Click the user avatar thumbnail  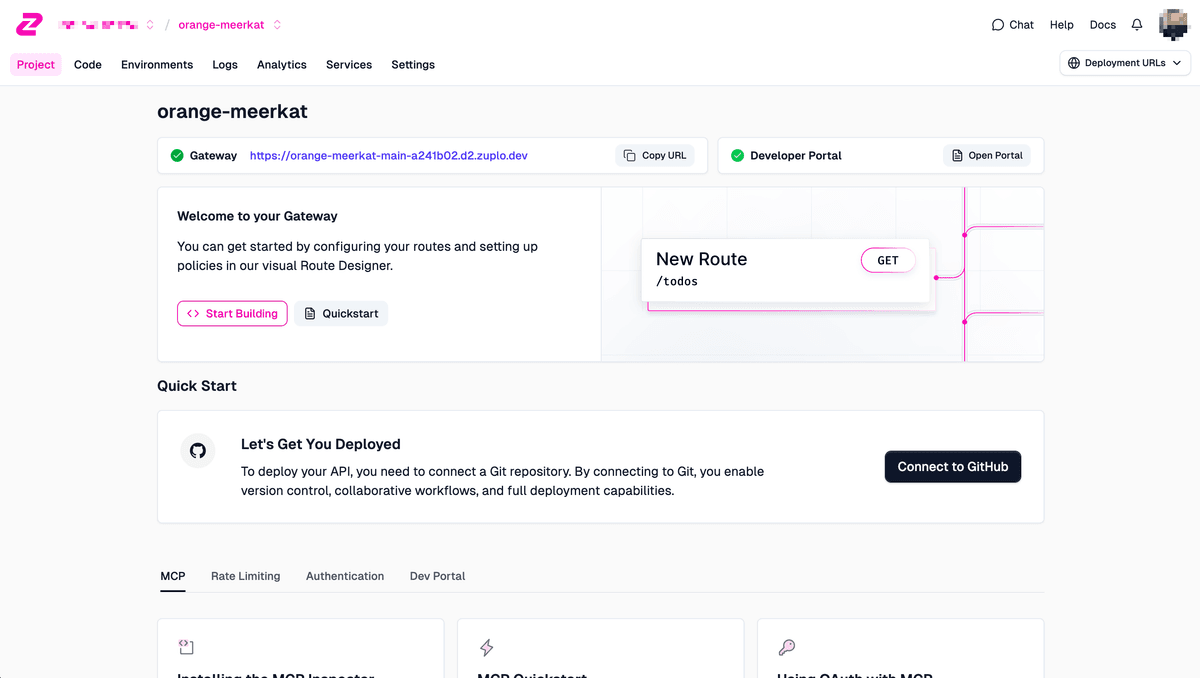[1174, 25]
